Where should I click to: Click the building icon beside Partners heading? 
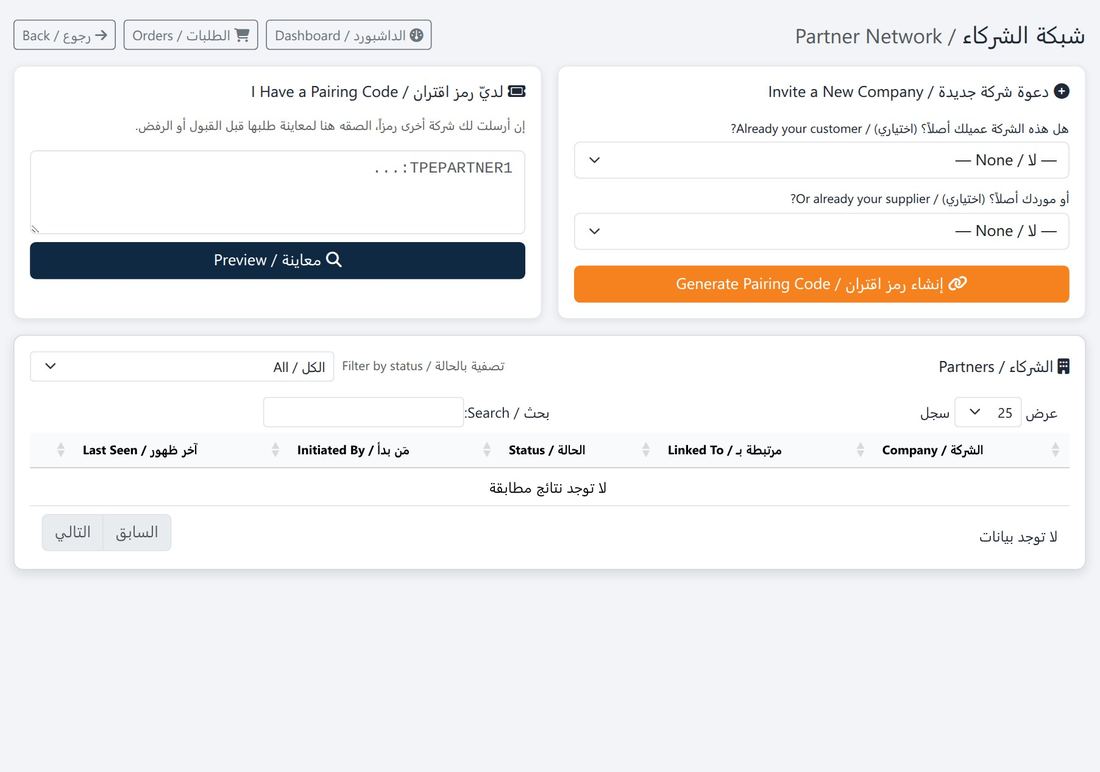[1064, 366]
